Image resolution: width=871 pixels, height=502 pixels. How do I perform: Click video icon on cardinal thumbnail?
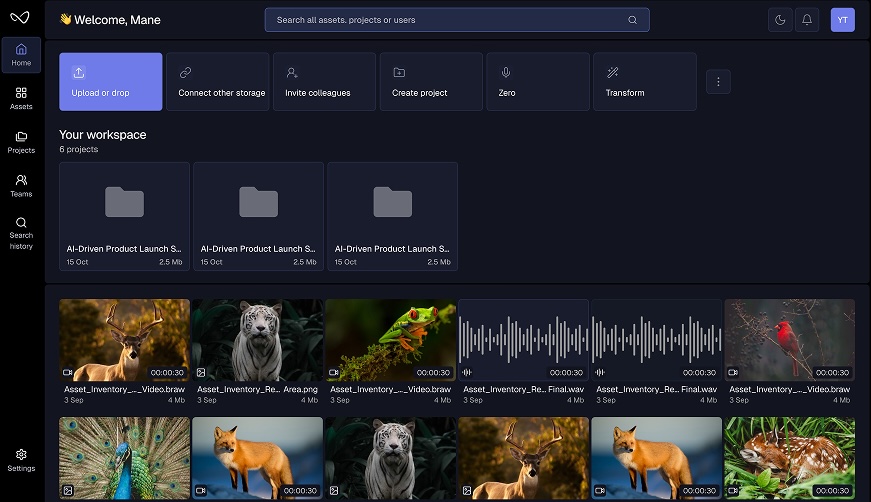733,373
